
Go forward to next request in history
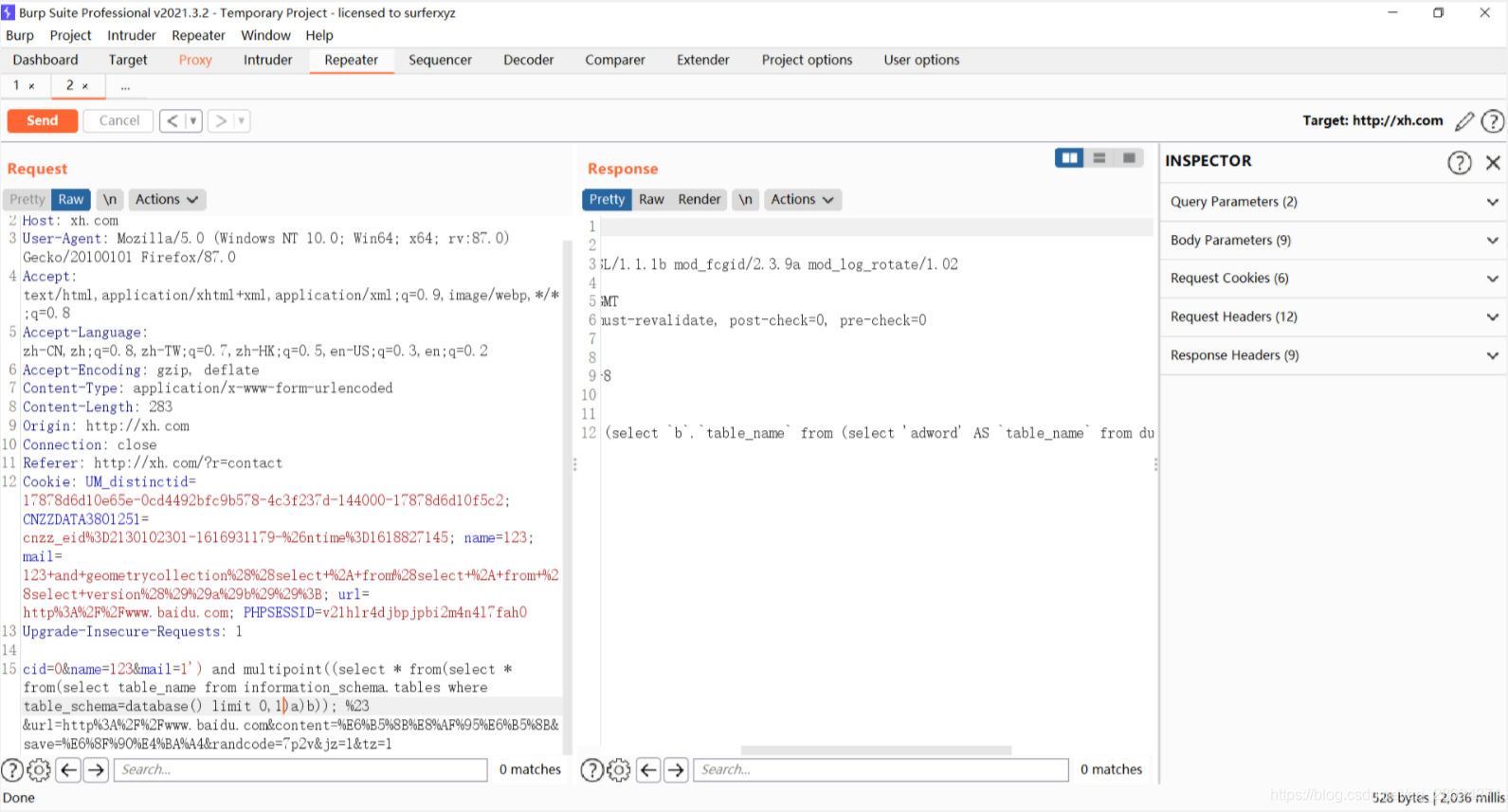221,120
